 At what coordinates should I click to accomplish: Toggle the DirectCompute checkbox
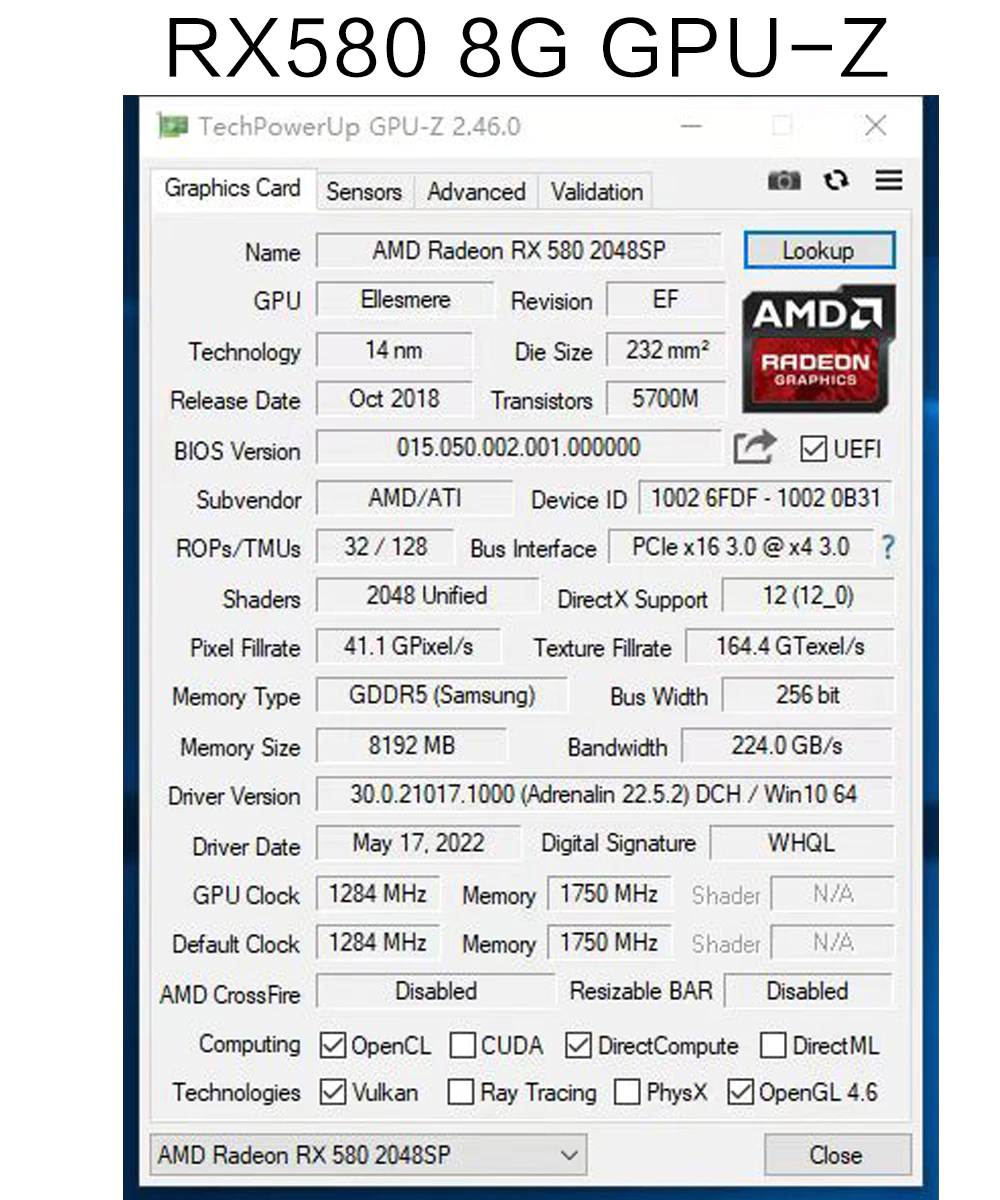[578, 1046]
